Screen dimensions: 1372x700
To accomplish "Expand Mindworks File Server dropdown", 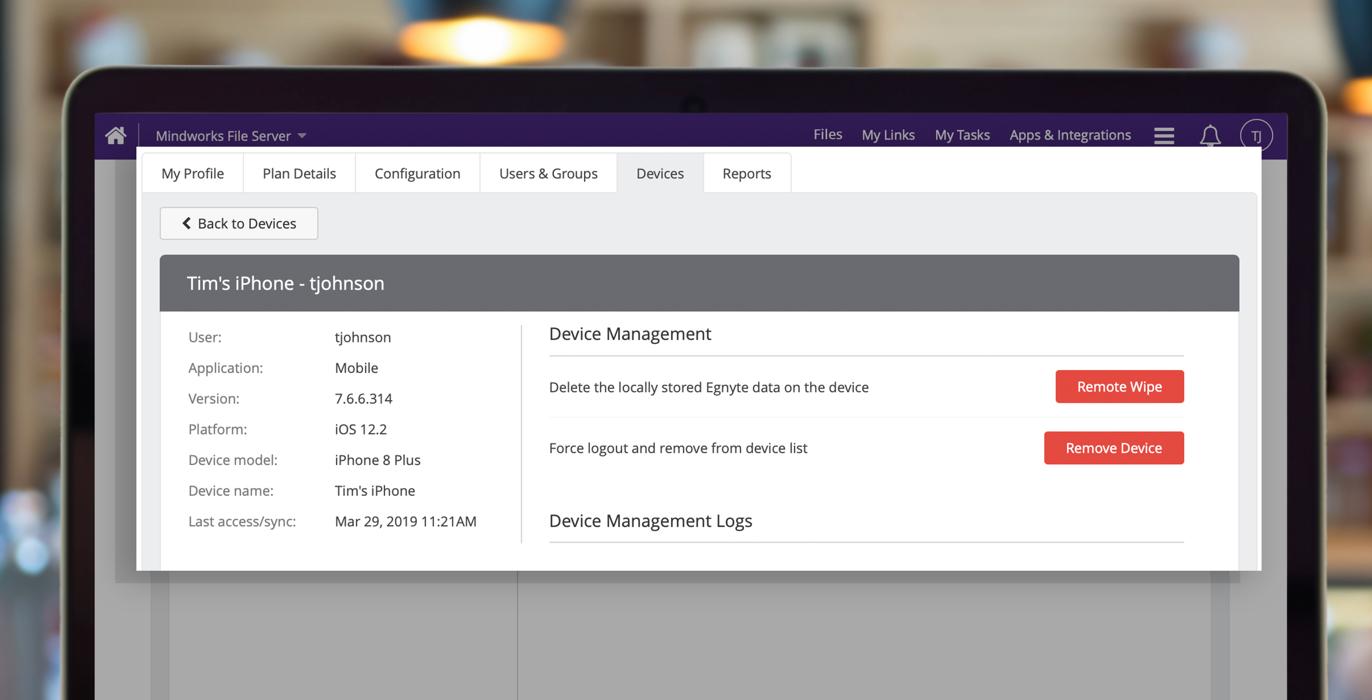I will point(231,136).
